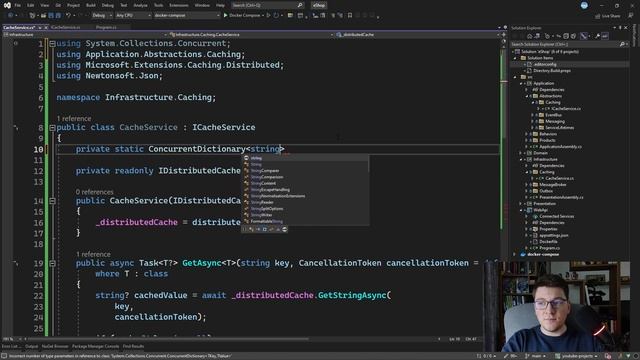Select StringWriter in the IntelliSense list

pos(305,215)
